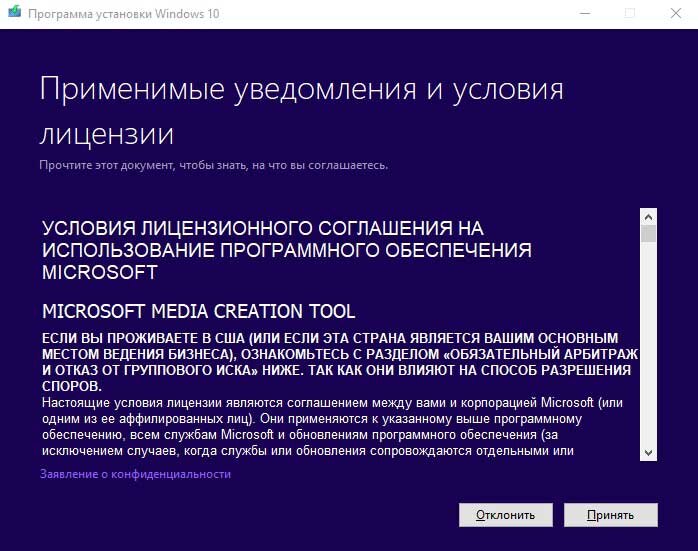Viewport: 698px width, 551px height.
Task: Click the paragraph starting Настоящие условия лицензии
Action: (332, 427)
